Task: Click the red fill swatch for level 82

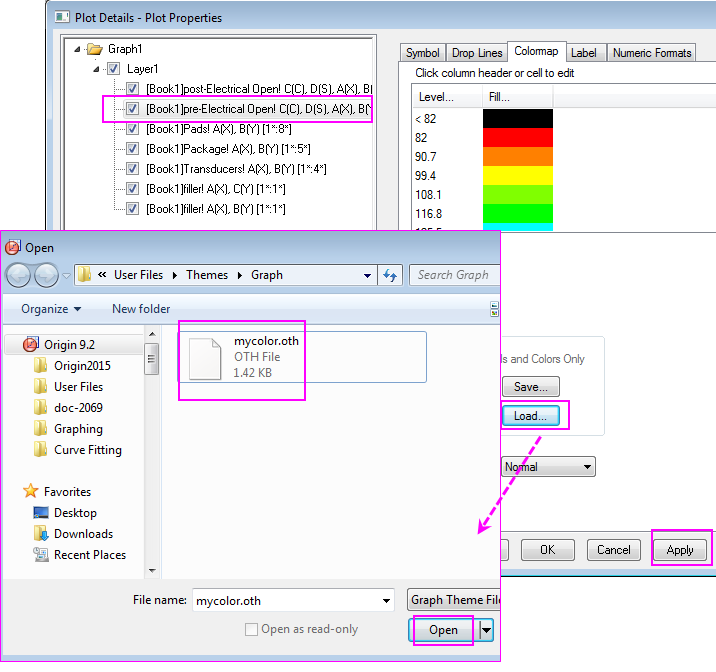Action: coord(517,138)
